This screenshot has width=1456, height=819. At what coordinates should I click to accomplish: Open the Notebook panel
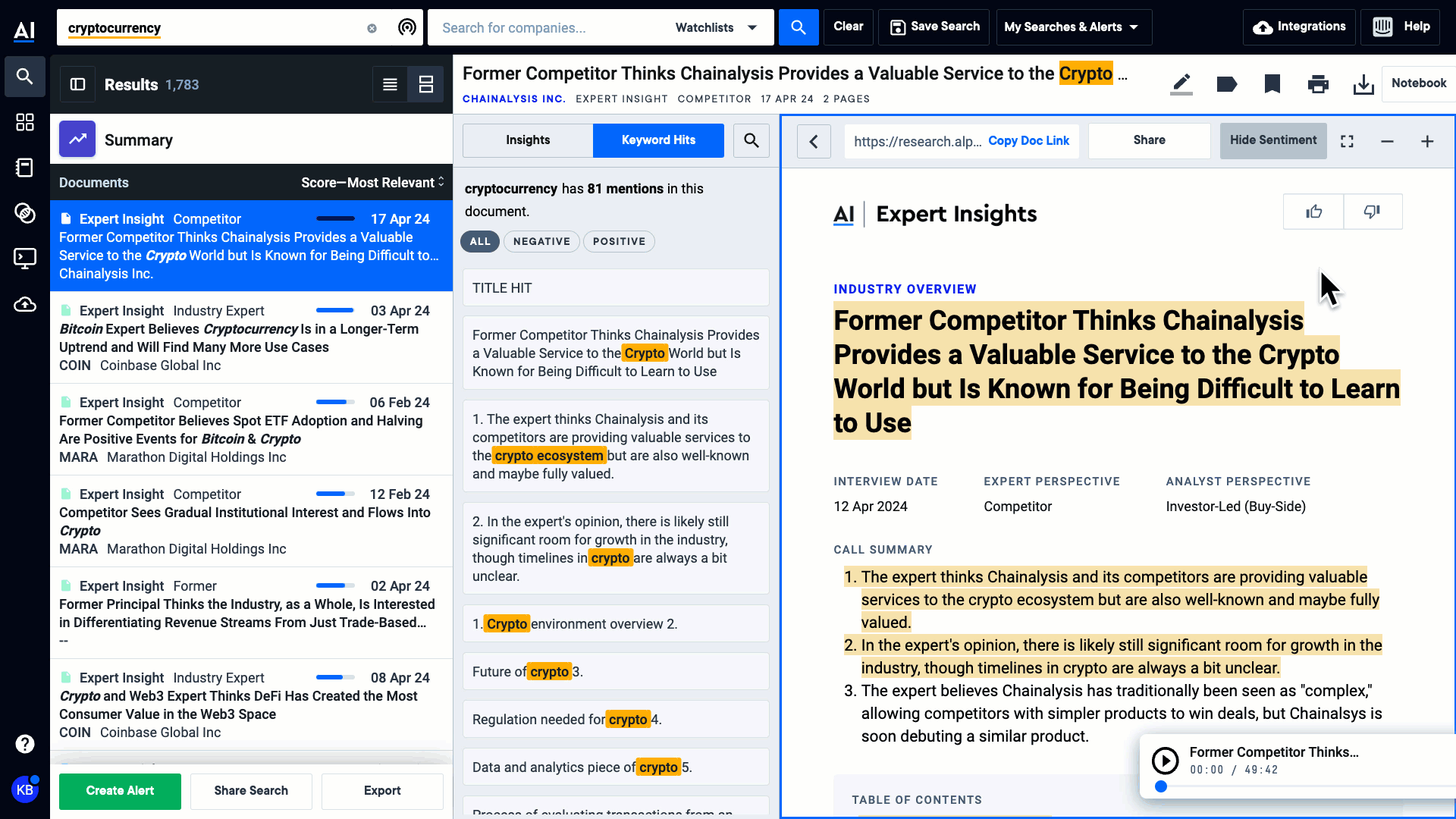click(x=1419, y=83)
